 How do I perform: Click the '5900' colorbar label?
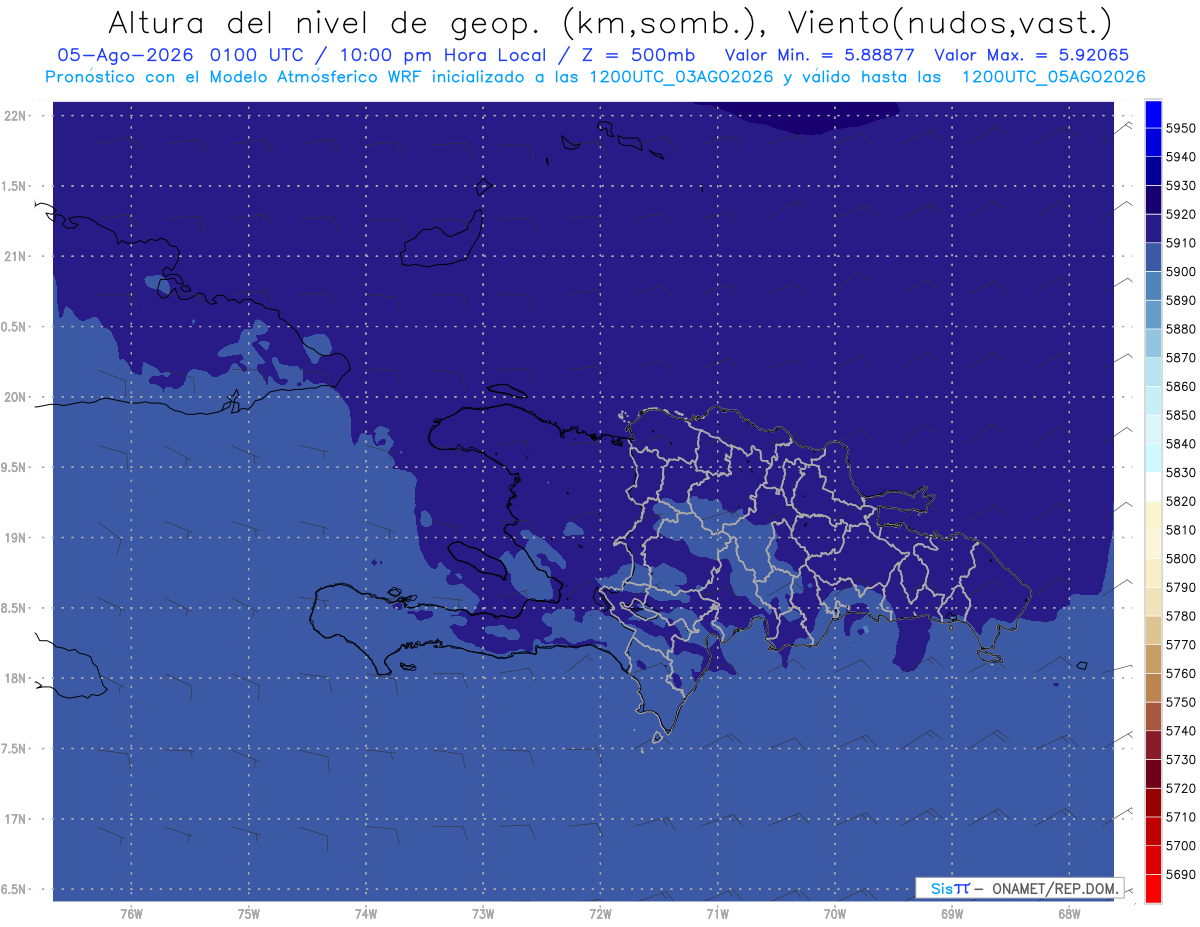click(1180, 271)
